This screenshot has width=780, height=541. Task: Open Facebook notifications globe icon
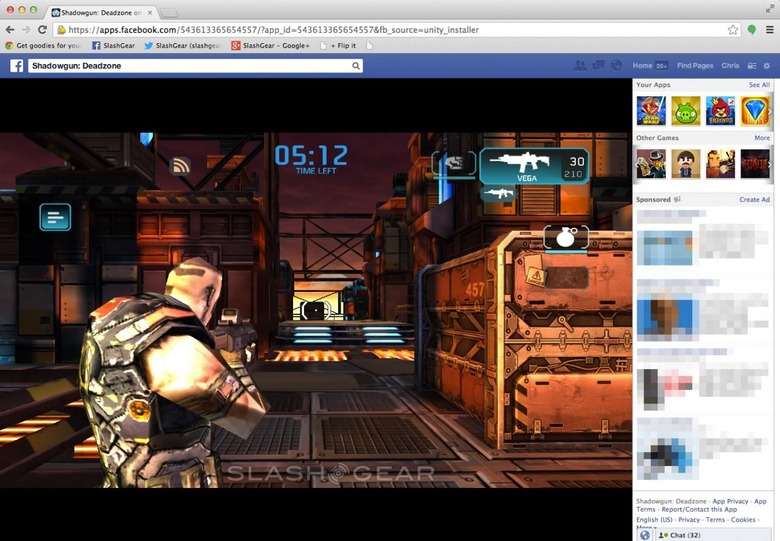point(616,65)
